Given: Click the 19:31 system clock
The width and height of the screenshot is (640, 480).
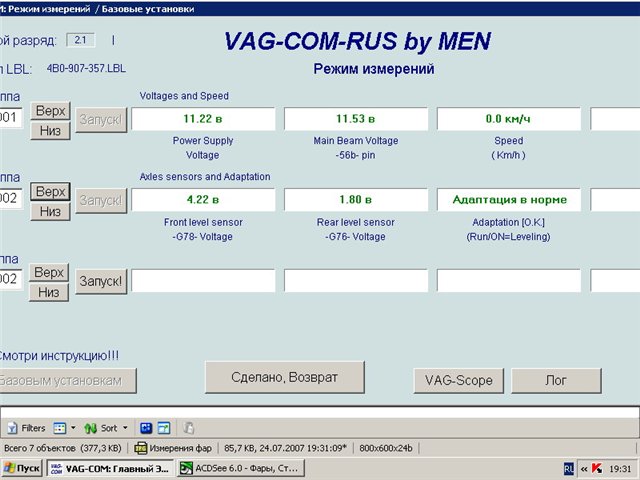Looking at the screenshot, I should click(620, 469).
